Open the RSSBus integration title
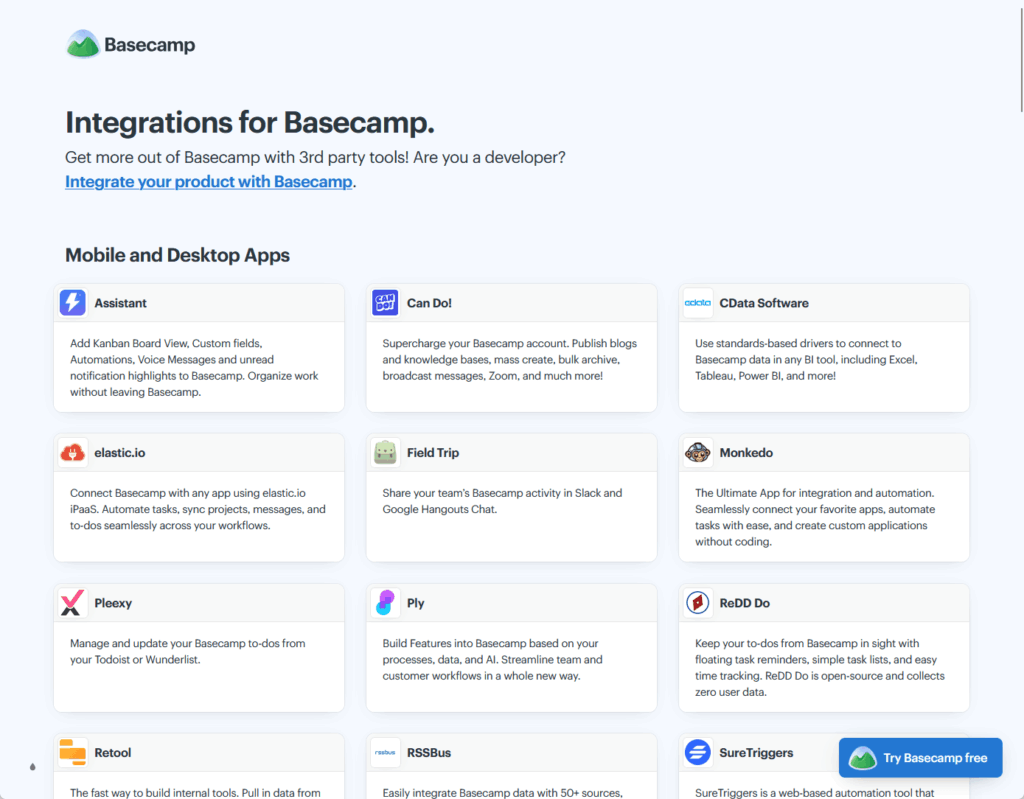 click(428, 753)
